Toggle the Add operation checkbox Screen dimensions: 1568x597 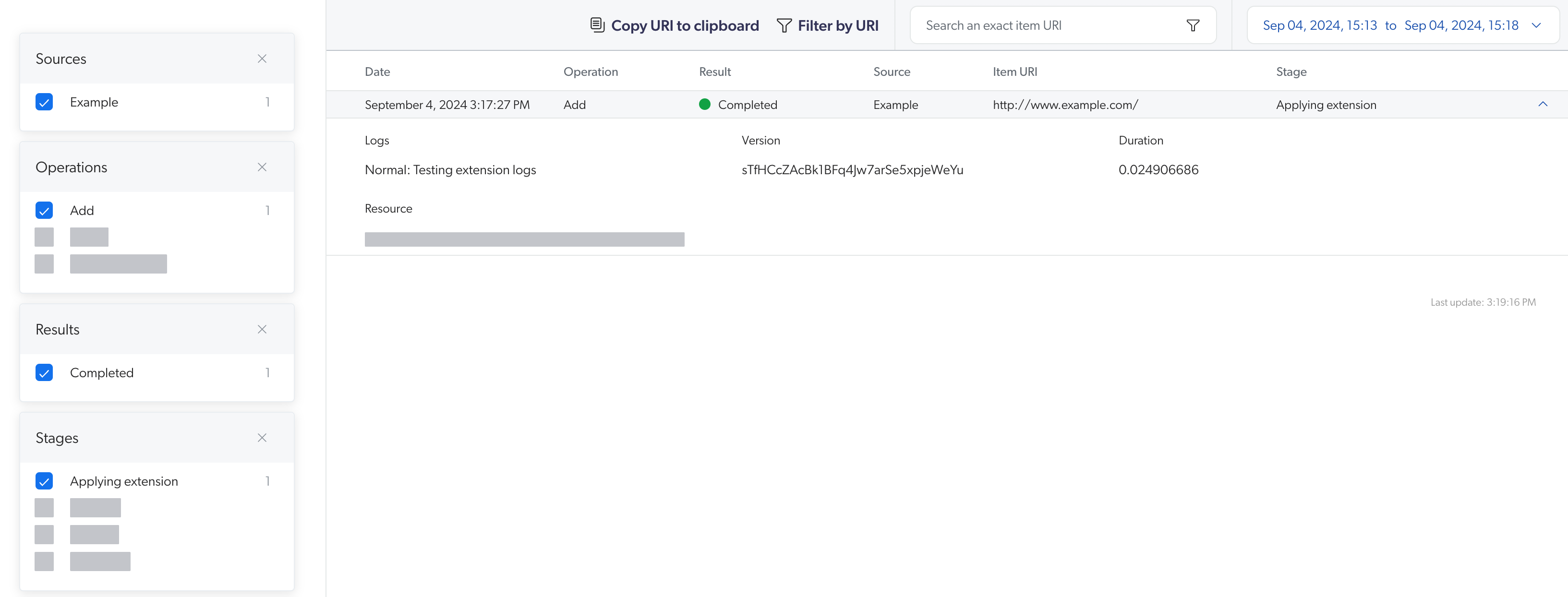tap(44, 210)
